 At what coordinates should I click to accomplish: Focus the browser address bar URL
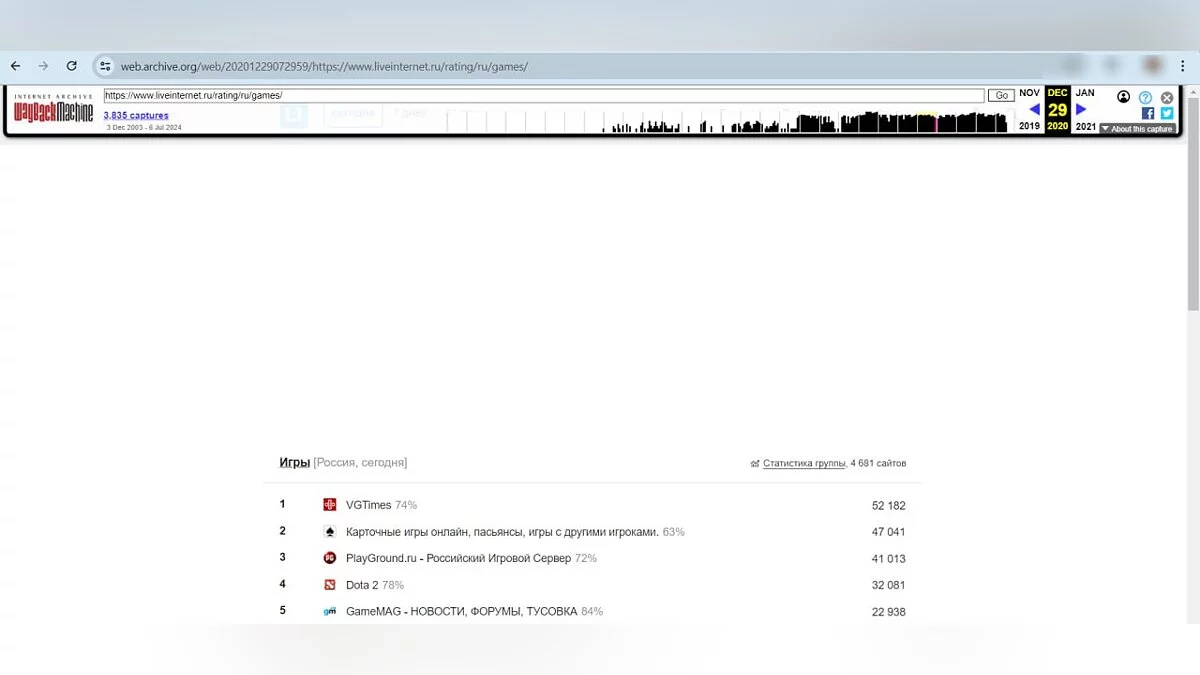click(x=324, y=67)
